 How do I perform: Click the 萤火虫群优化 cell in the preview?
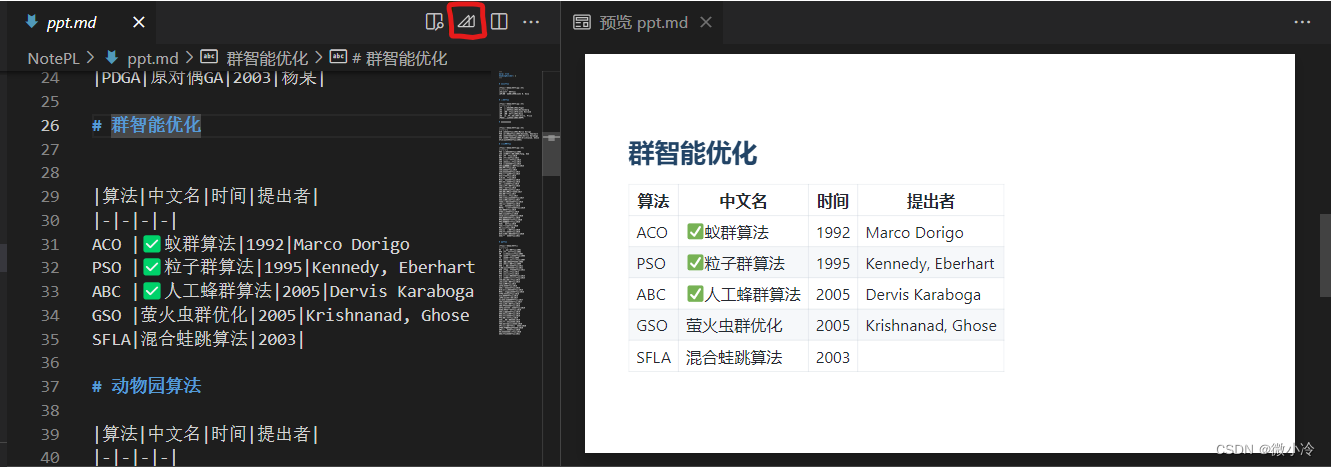click(743, 326)
